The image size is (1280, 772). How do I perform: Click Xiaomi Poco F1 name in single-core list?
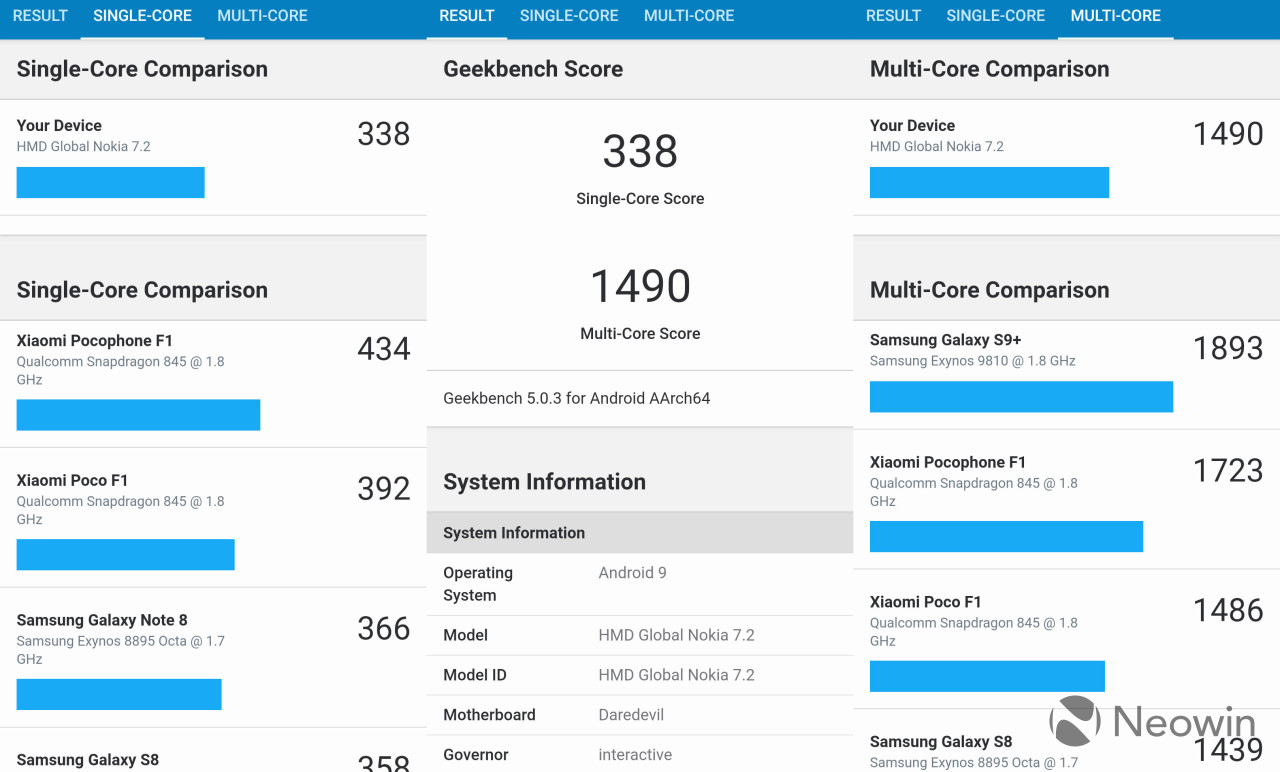72,480
